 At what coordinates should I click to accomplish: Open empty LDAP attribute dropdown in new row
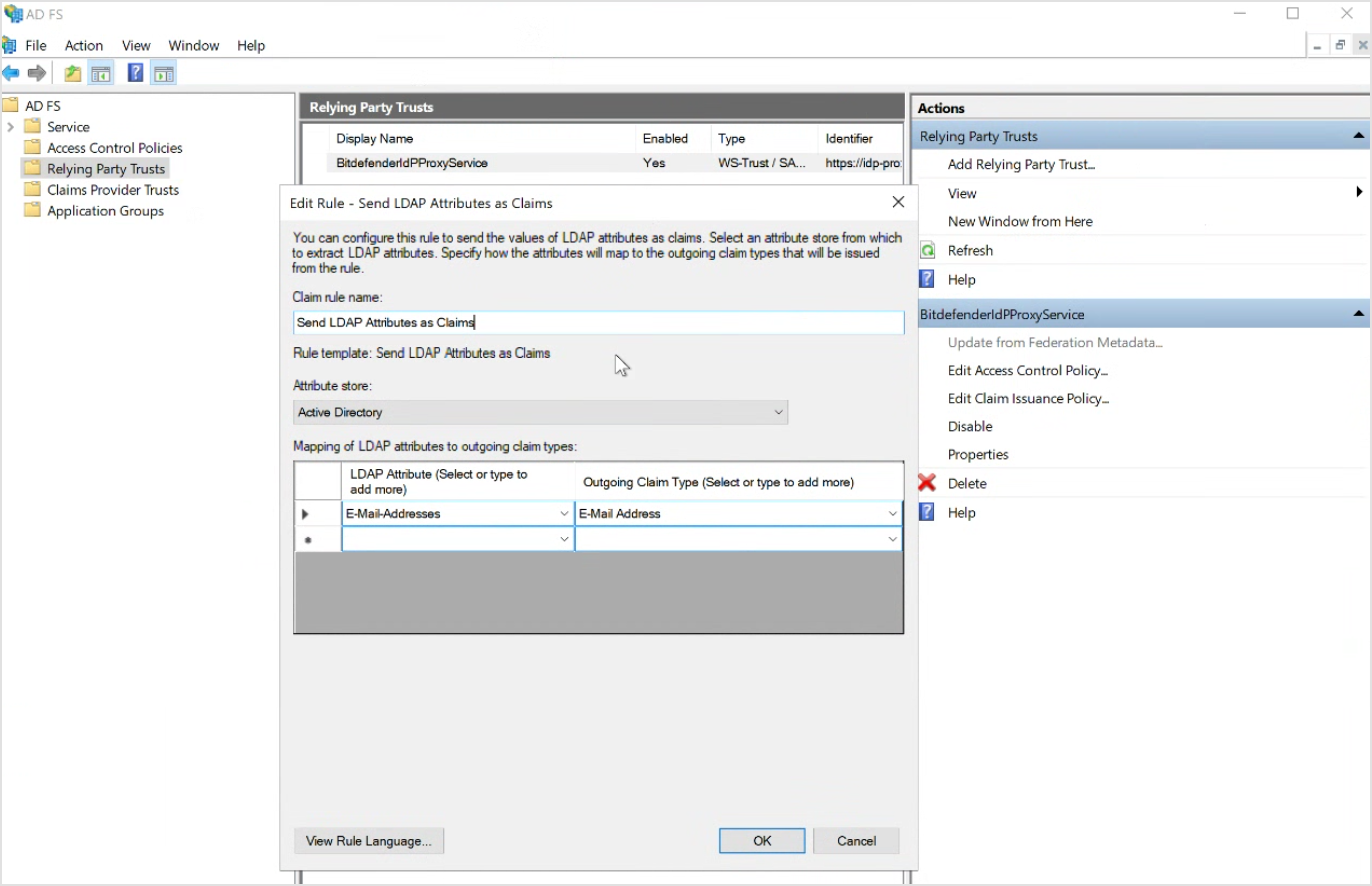(564, 539)
